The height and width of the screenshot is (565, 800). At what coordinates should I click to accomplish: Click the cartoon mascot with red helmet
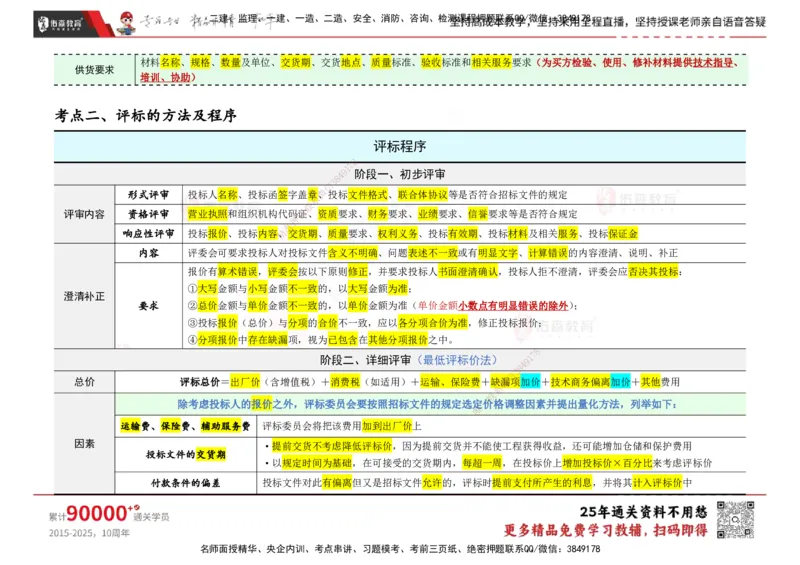coord(126,23)
